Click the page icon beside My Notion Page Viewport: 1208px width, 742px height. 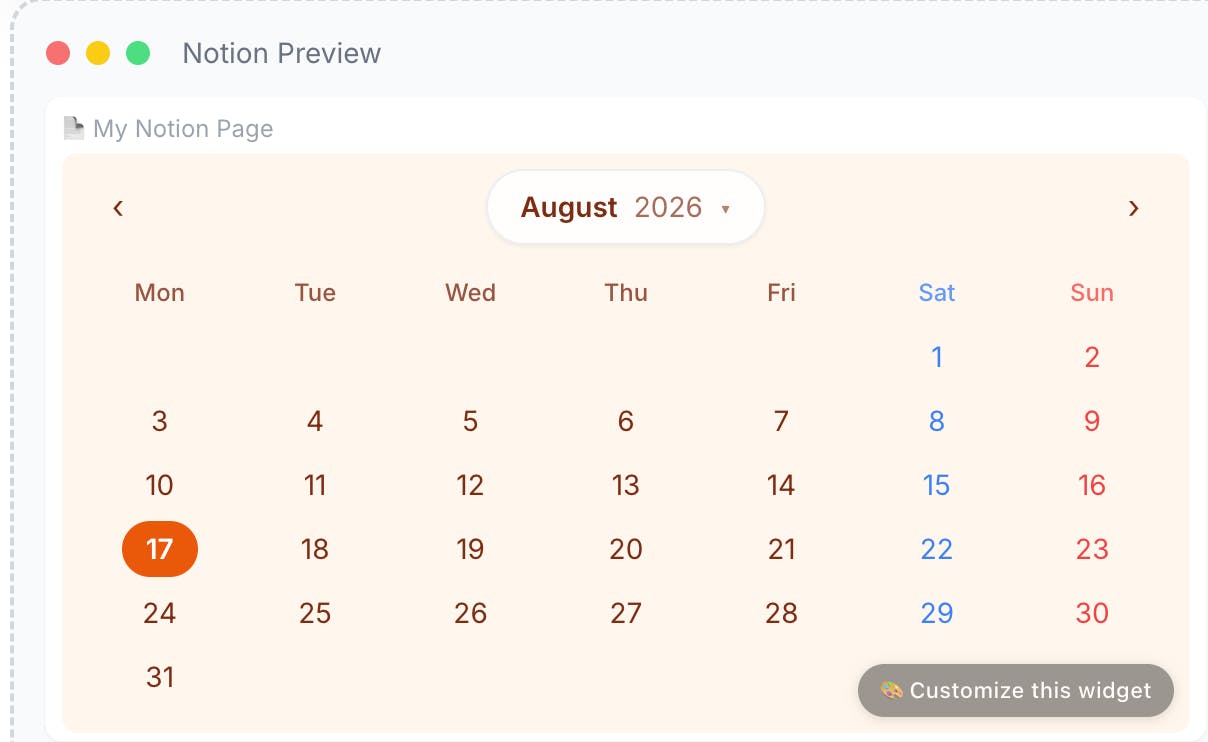pos(73,128)
